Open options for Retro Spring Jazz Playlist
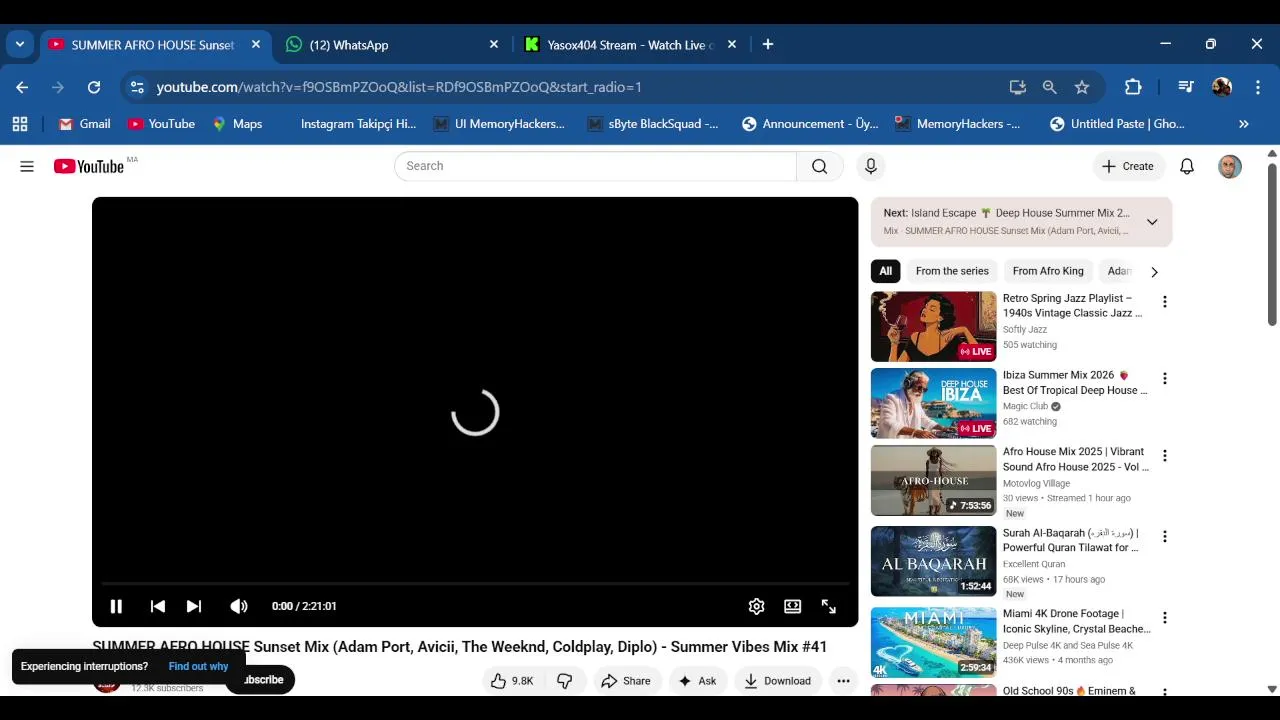 tap(1164, 302)
